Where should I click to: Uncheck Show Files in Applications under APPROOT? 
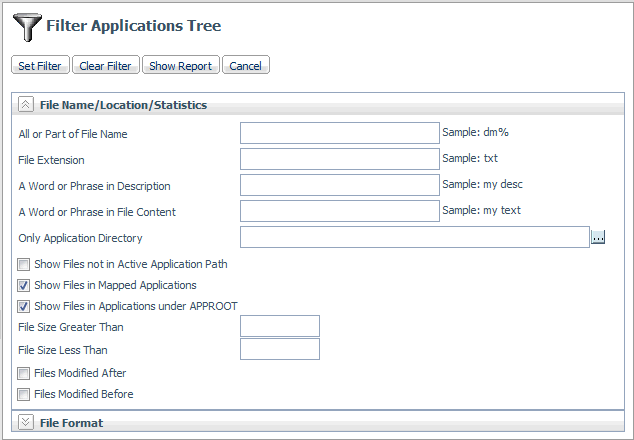23,307
